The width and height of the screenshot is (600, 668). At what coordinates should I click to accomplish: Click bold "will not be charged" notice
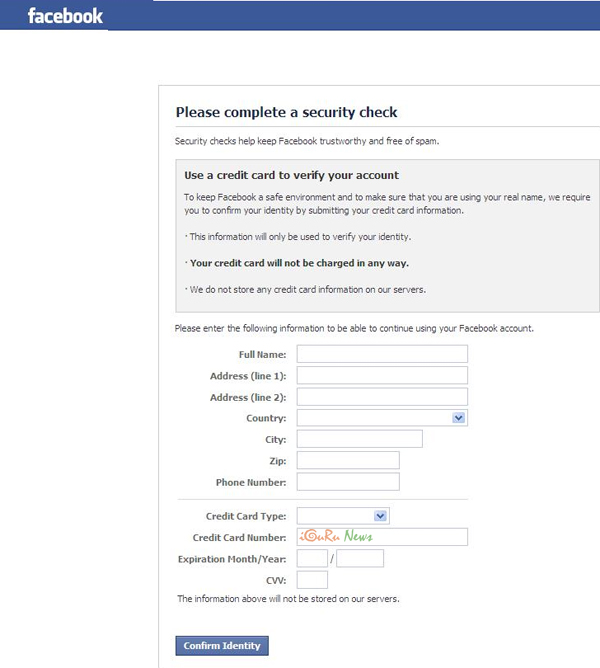click(299, 264)
